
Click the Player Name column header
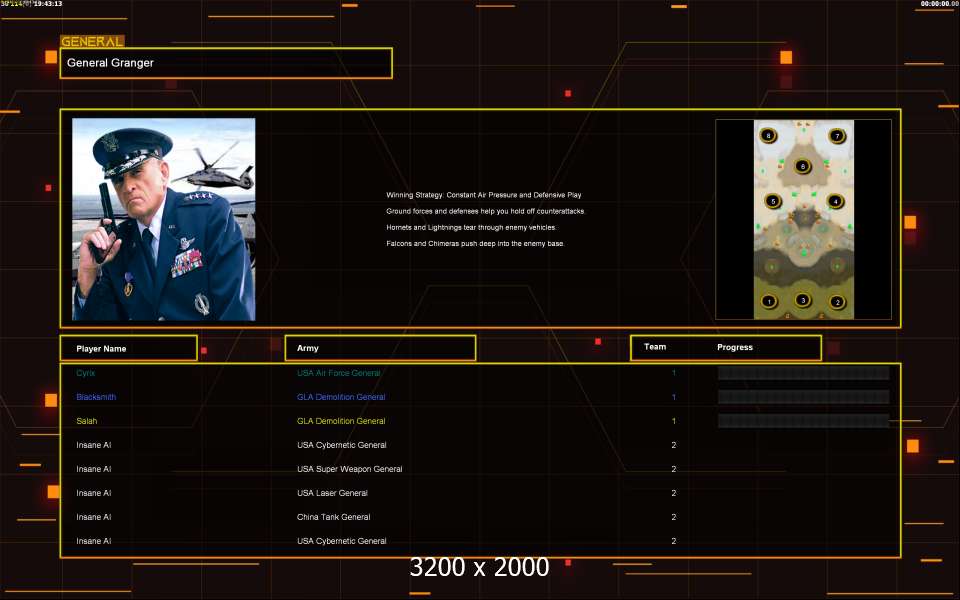[x=128, y=348]
